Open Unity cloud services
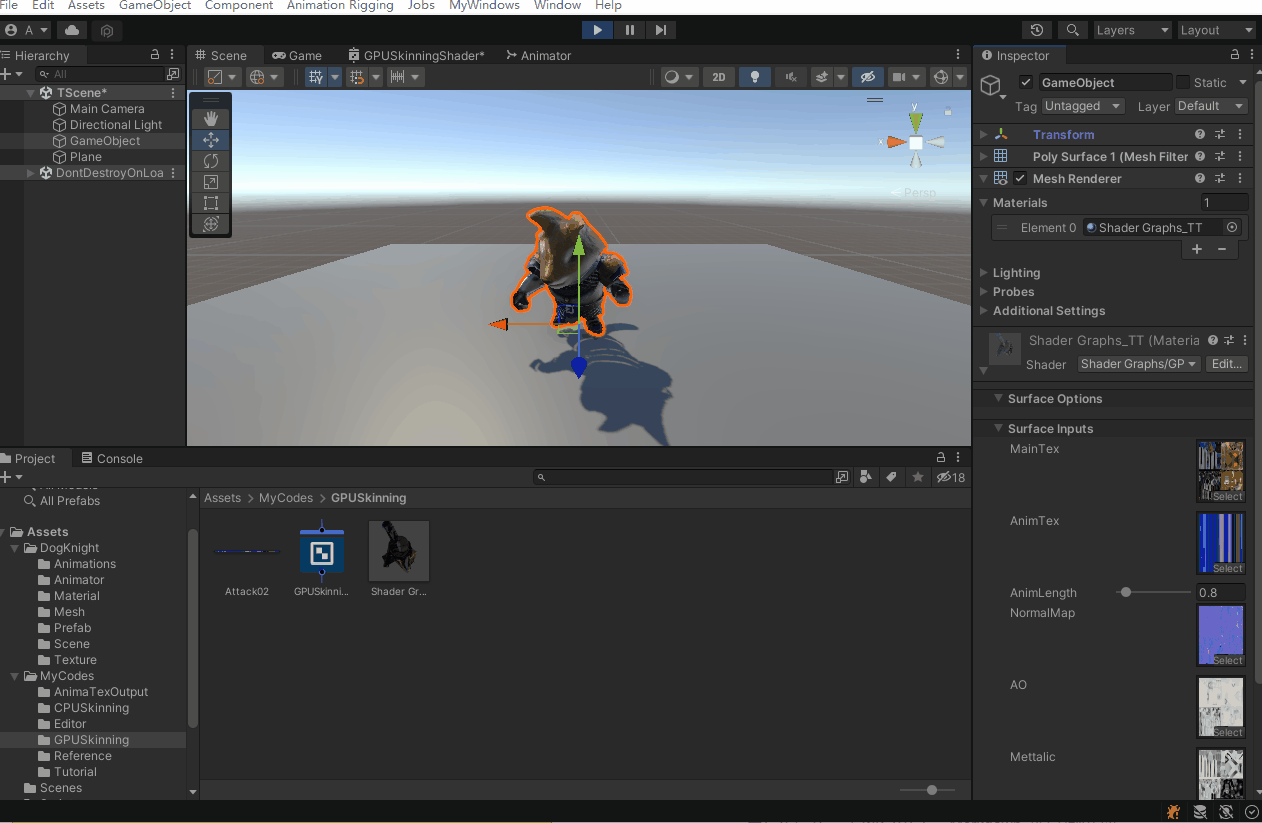 (x=70, y=31)
